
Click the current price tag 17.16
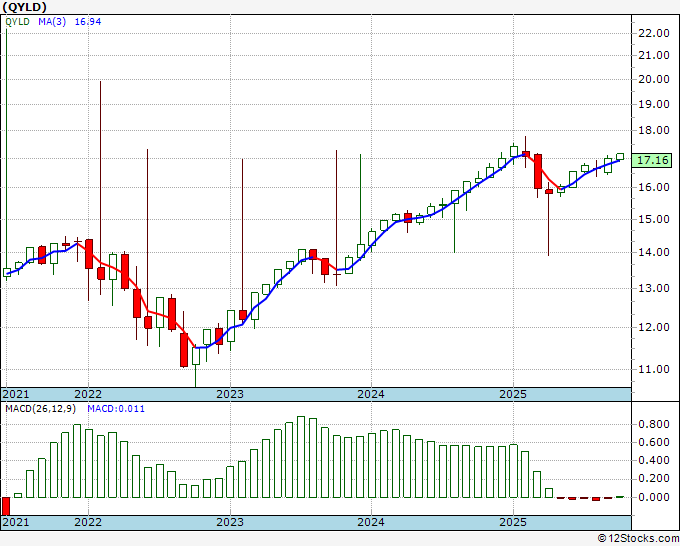tap(653, 160)
